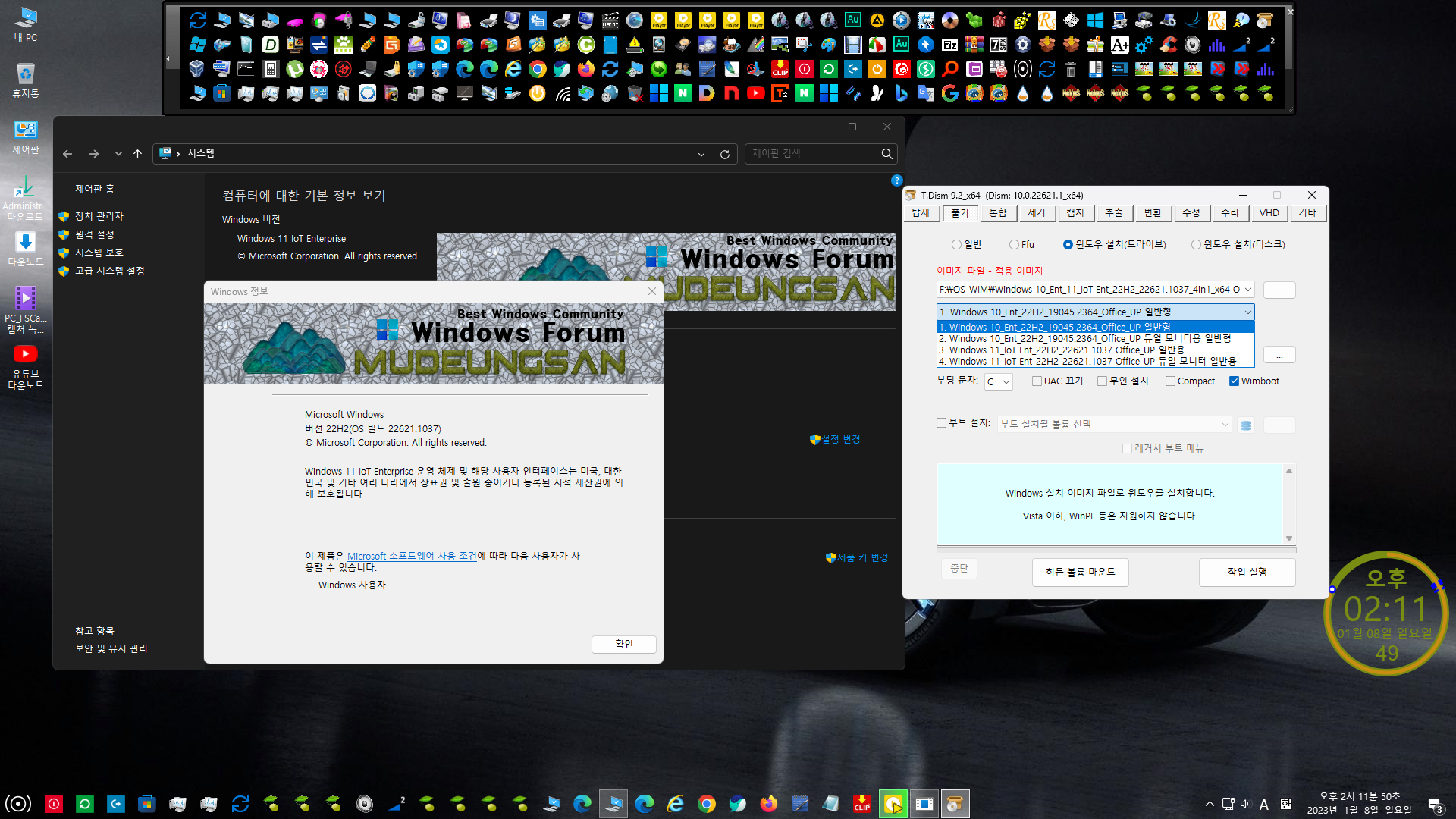Open Google Chrome from the taskbar
The height and width of the screenshot is (819, 1456).
pos(707,804)
